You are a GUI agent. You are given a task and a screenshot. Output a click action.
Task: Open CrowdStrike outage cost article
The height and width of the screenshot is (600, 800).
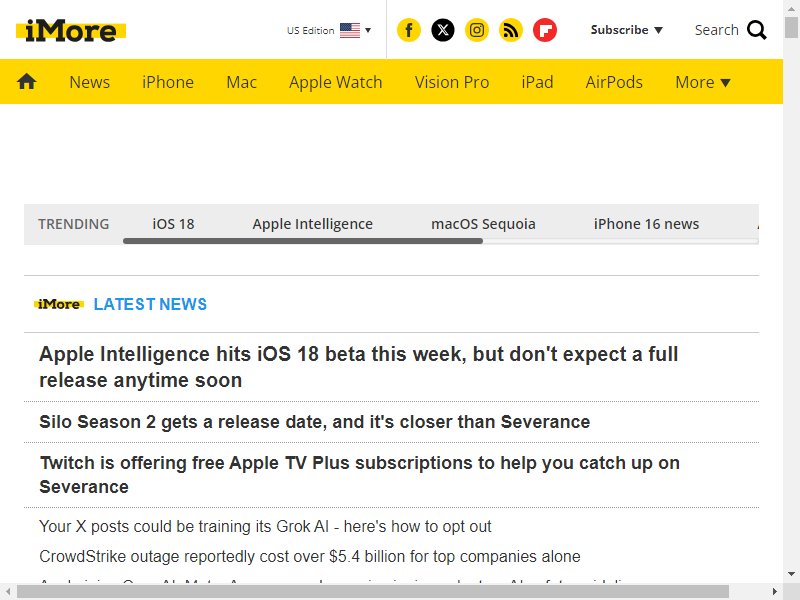(x=310, y=556)
